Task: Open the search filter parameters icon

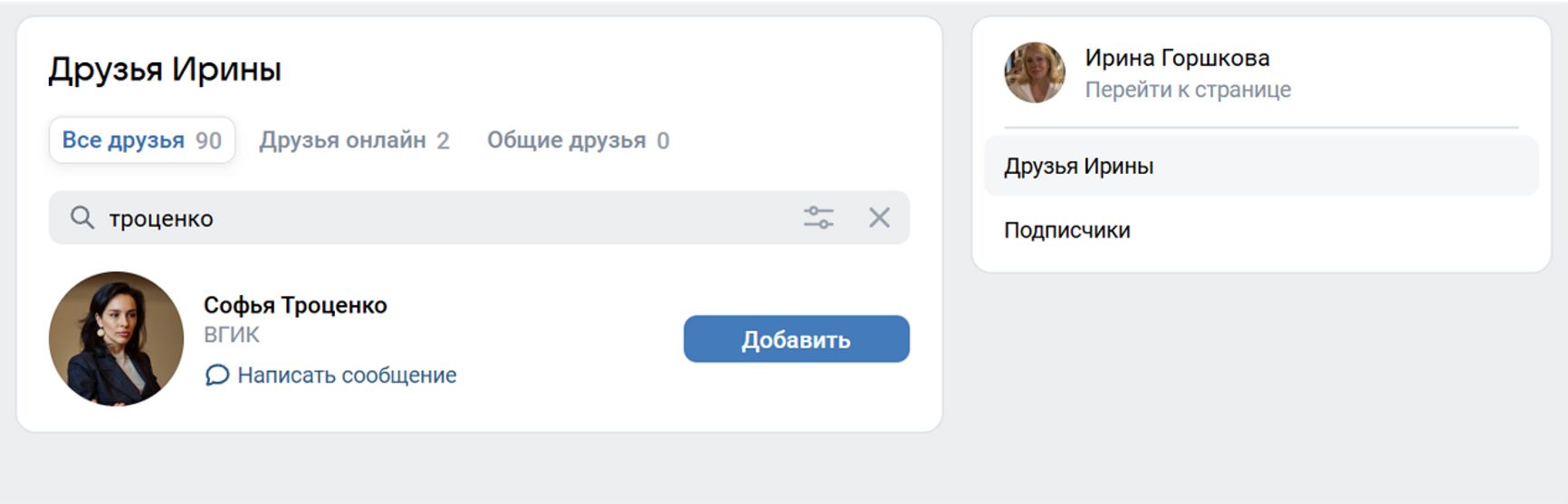Action: [818, 217]
